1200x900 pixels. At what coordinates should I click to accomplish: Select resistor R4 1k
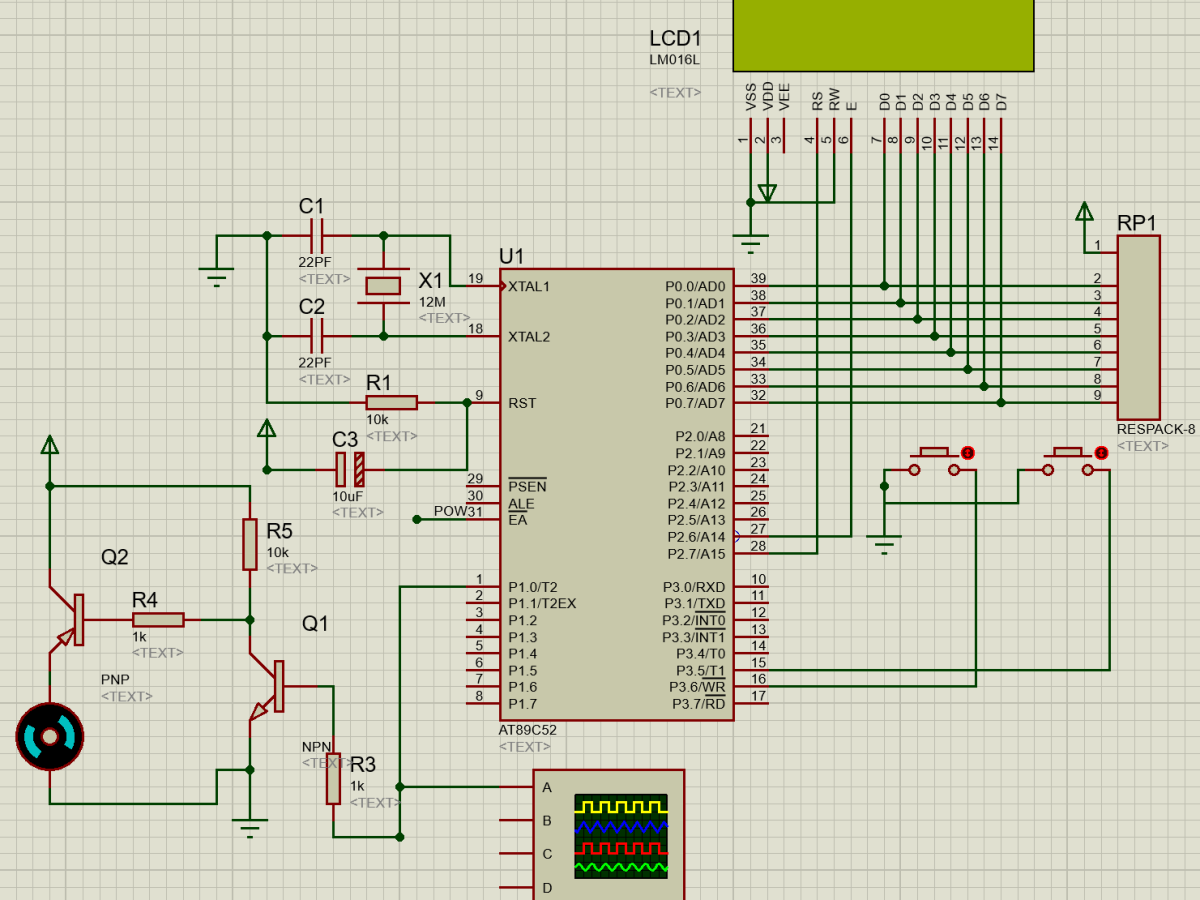coord(158,619)
